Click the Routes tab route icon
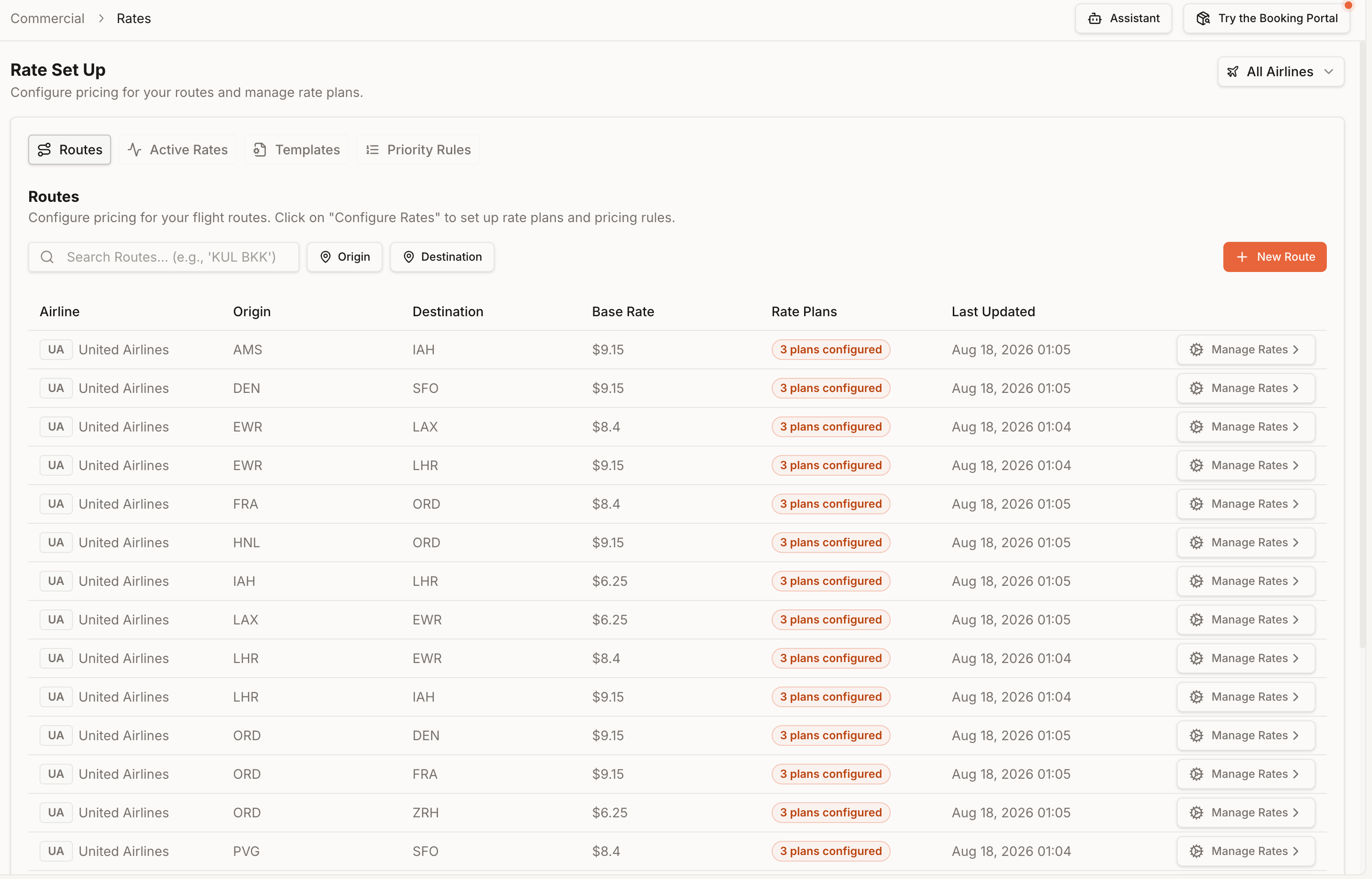The height and width of the screenshot is (879, 1372). [x=45, y=150]
